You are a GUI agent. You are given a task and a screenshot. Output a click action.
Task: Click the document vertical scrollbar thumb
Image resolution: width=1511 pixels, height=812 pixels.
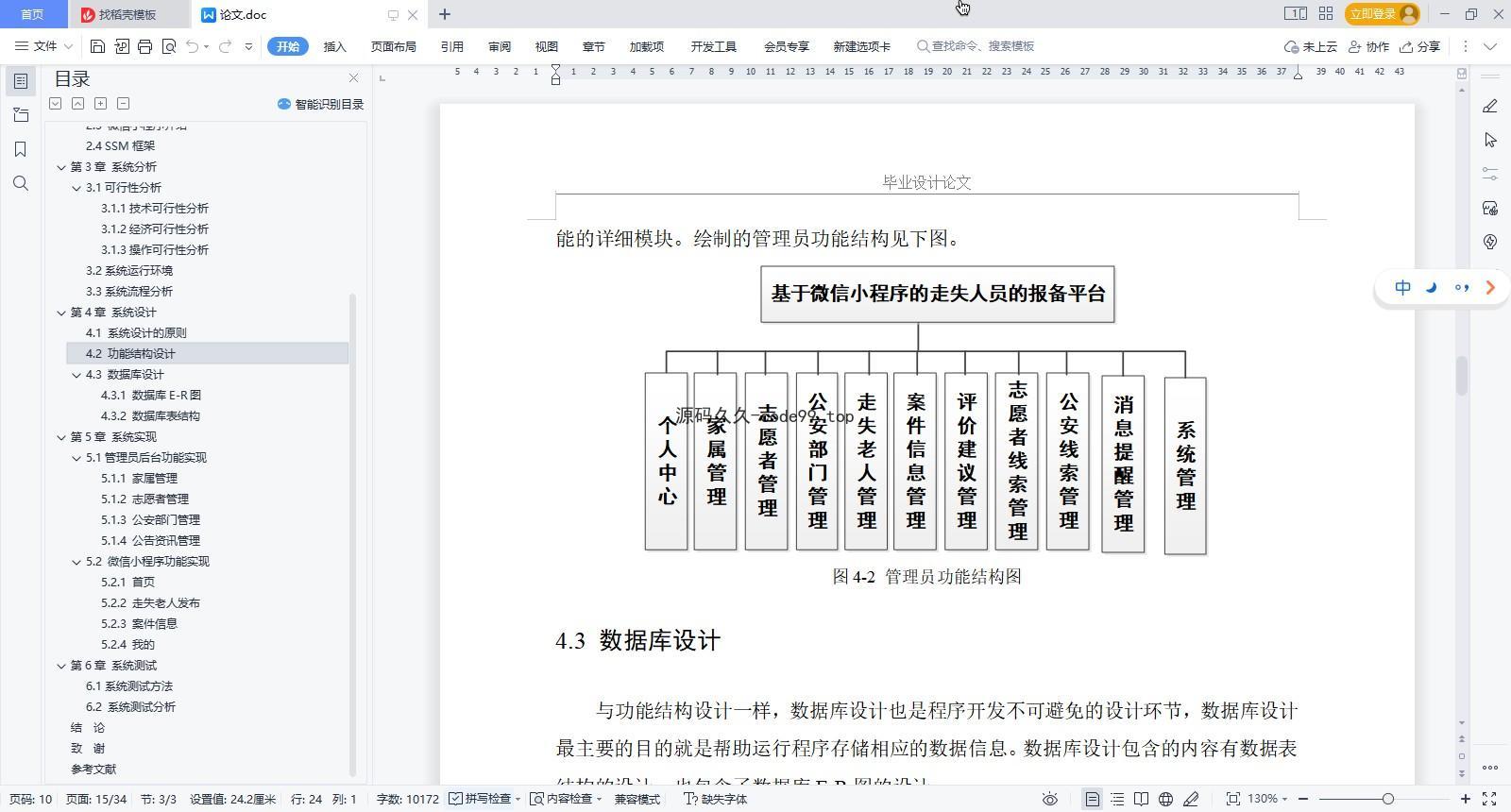[x=1462, y=375]
